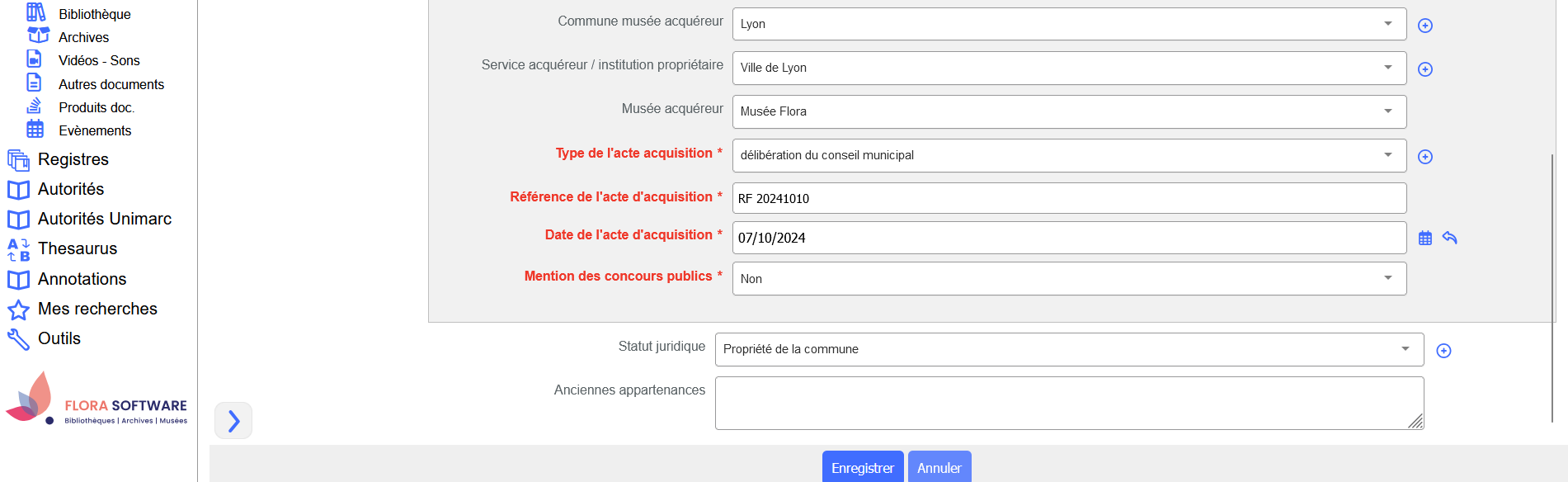Image resolution: width=1568 pixels, height=482 pixels.
Task: Click the Thesaurus A-B icon
Action: (18, 249)
